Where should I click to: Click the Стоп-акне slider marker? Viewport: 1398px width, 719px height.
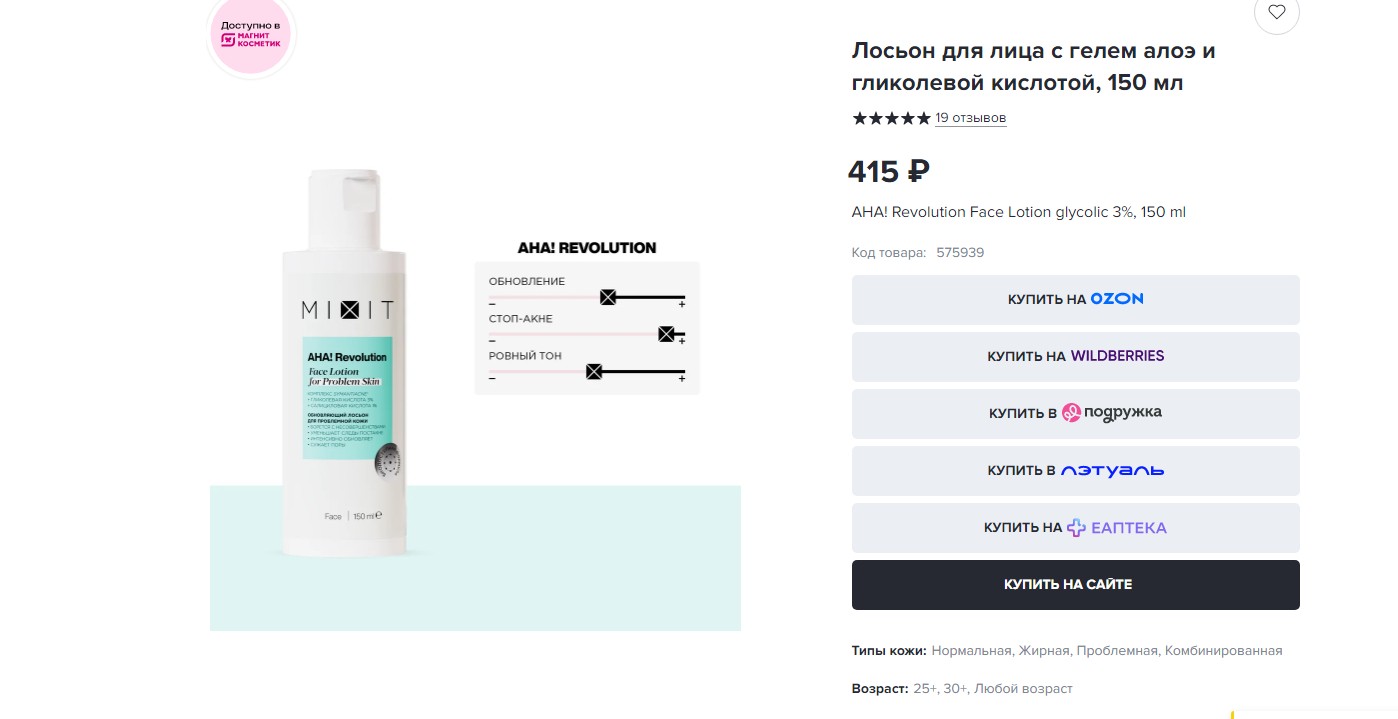click(666, 334)
